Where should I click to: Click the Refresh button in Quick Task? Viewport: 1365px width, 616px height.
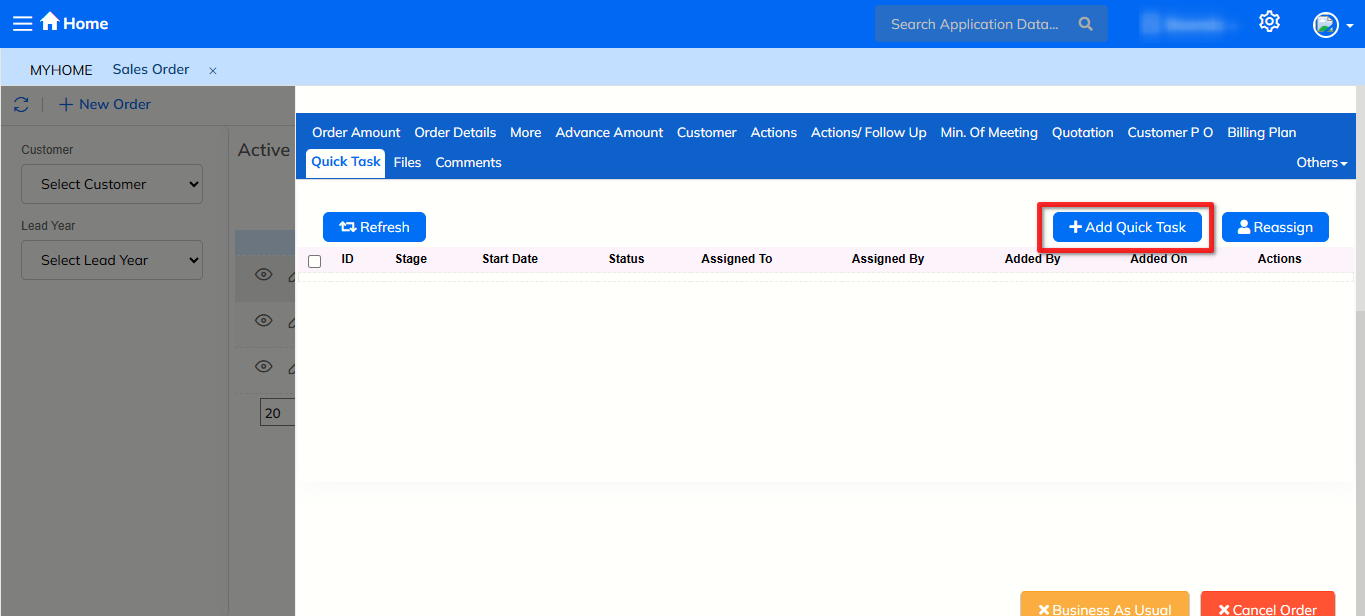[x=374, y=227]
